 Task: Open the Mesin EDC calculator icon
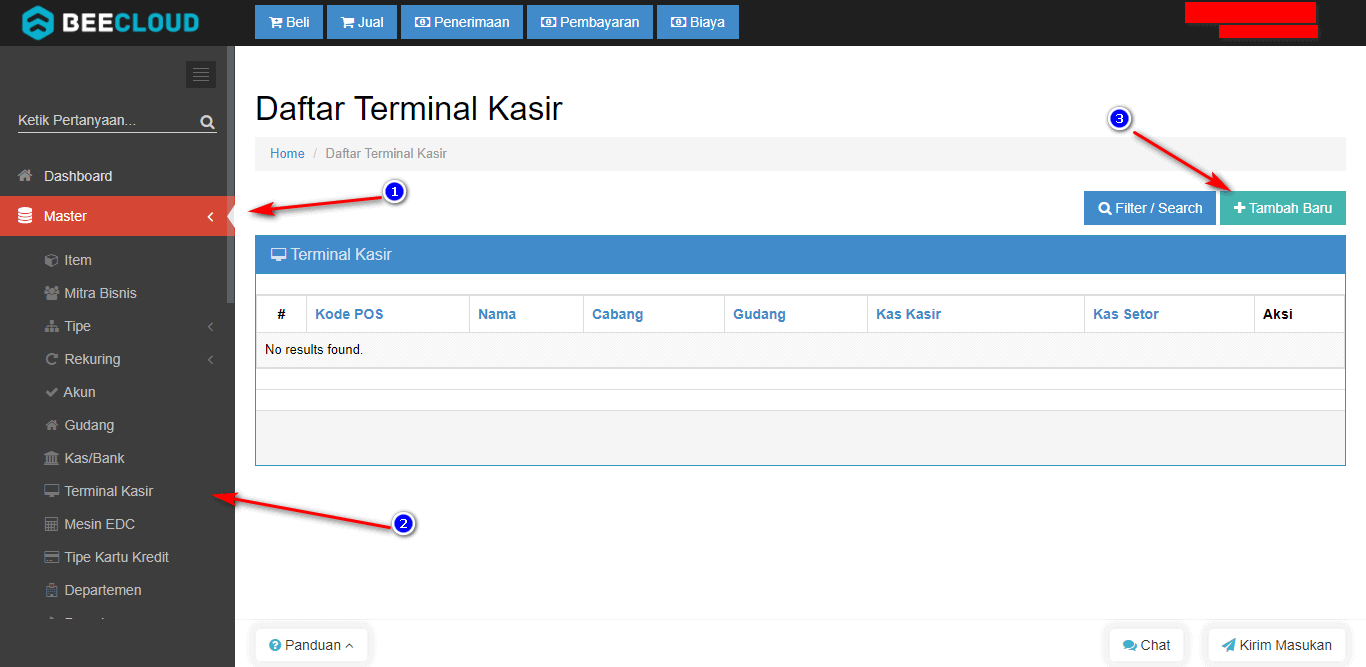pos(52,524)
